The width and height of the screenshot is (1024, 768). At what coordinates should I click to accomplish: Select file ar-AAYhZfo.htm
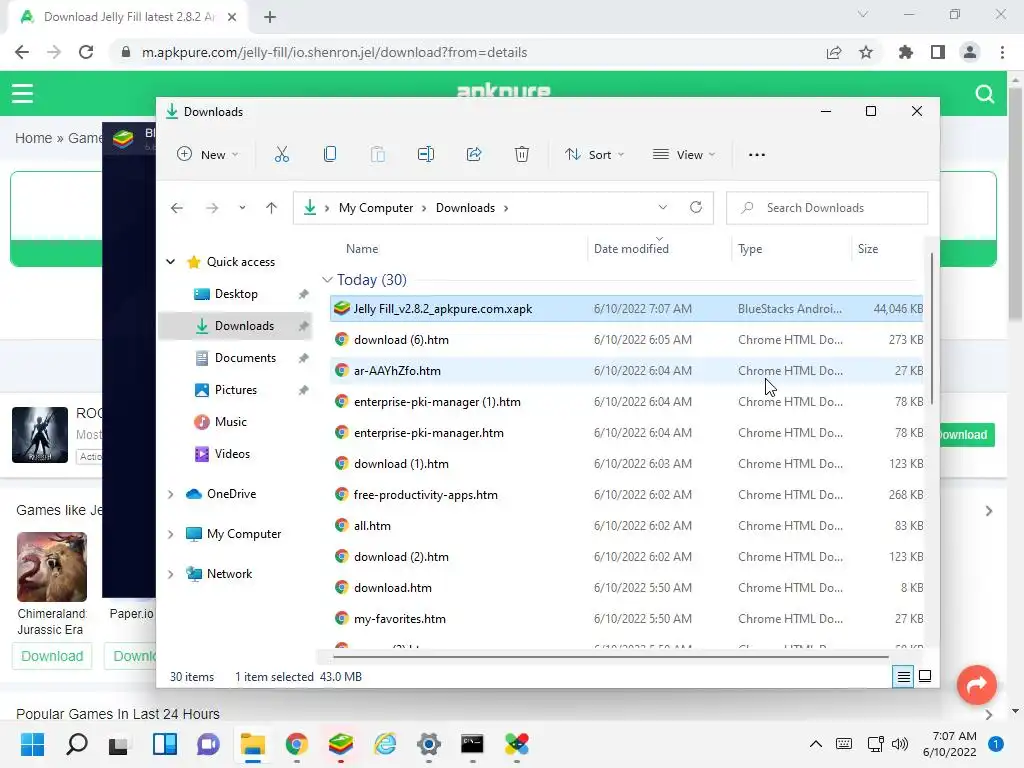click(626, 371)
